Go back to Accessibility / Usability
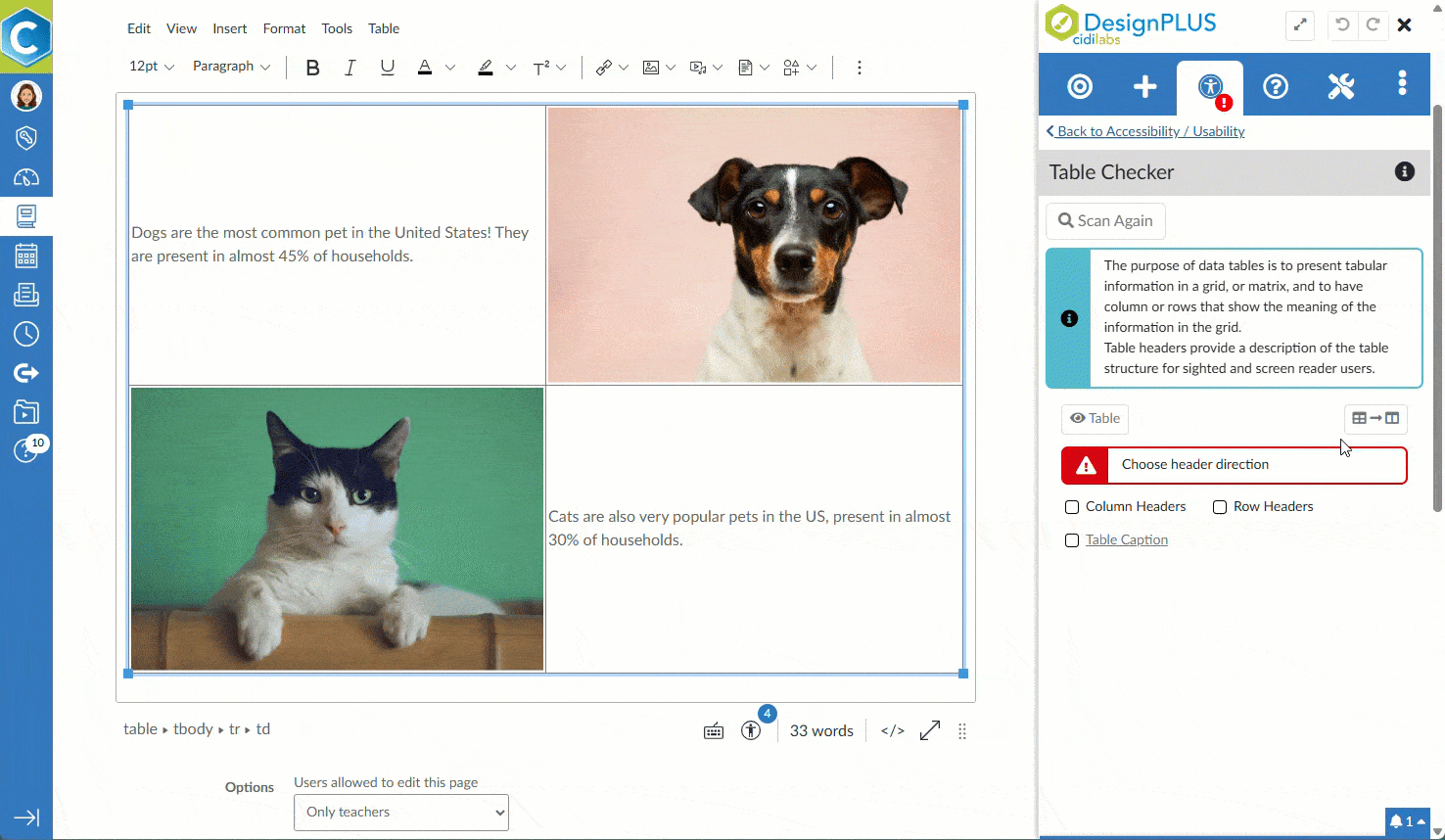This screenshot has width=1445, height=840. click(1145, 131)
